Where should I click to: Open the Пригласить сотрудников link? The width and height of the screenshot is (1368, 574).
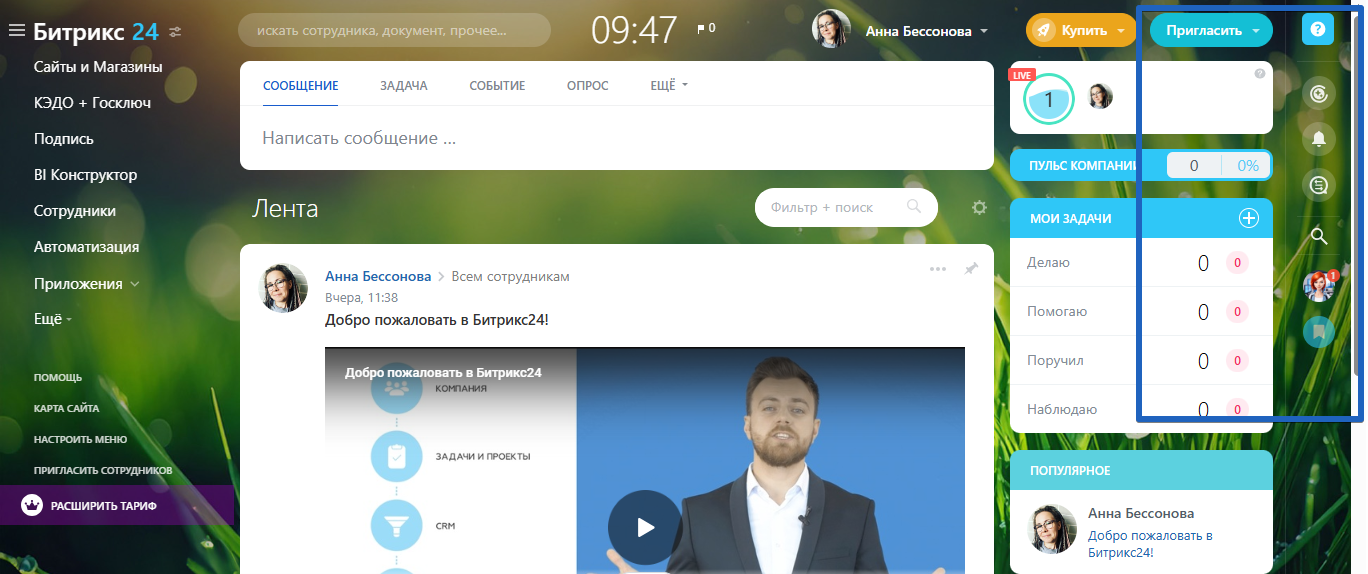[x=103, y=470]
